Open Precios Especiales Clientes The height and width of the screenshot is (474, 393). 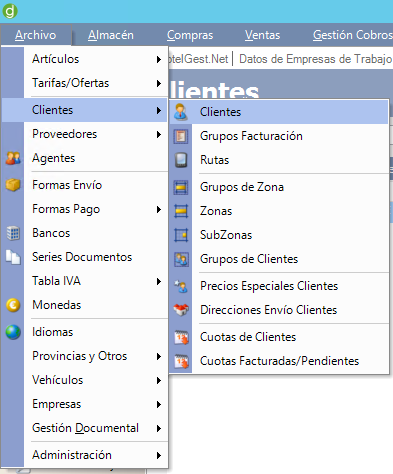click(279, 286)
